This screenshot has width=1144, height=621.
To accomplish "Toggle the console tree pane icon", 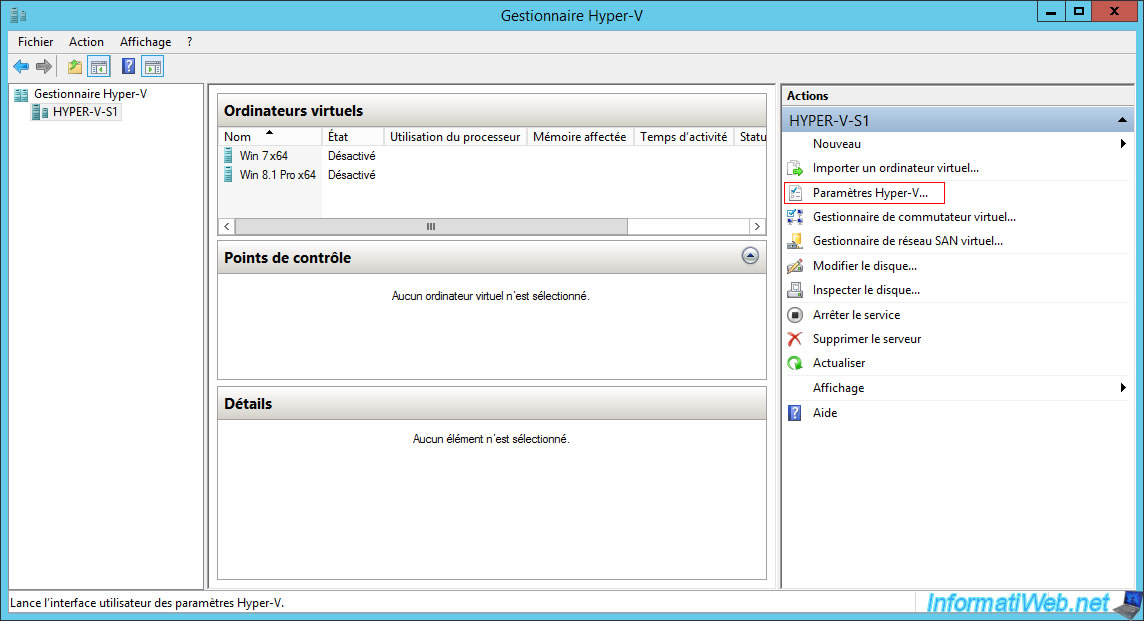I will [98, 67].
